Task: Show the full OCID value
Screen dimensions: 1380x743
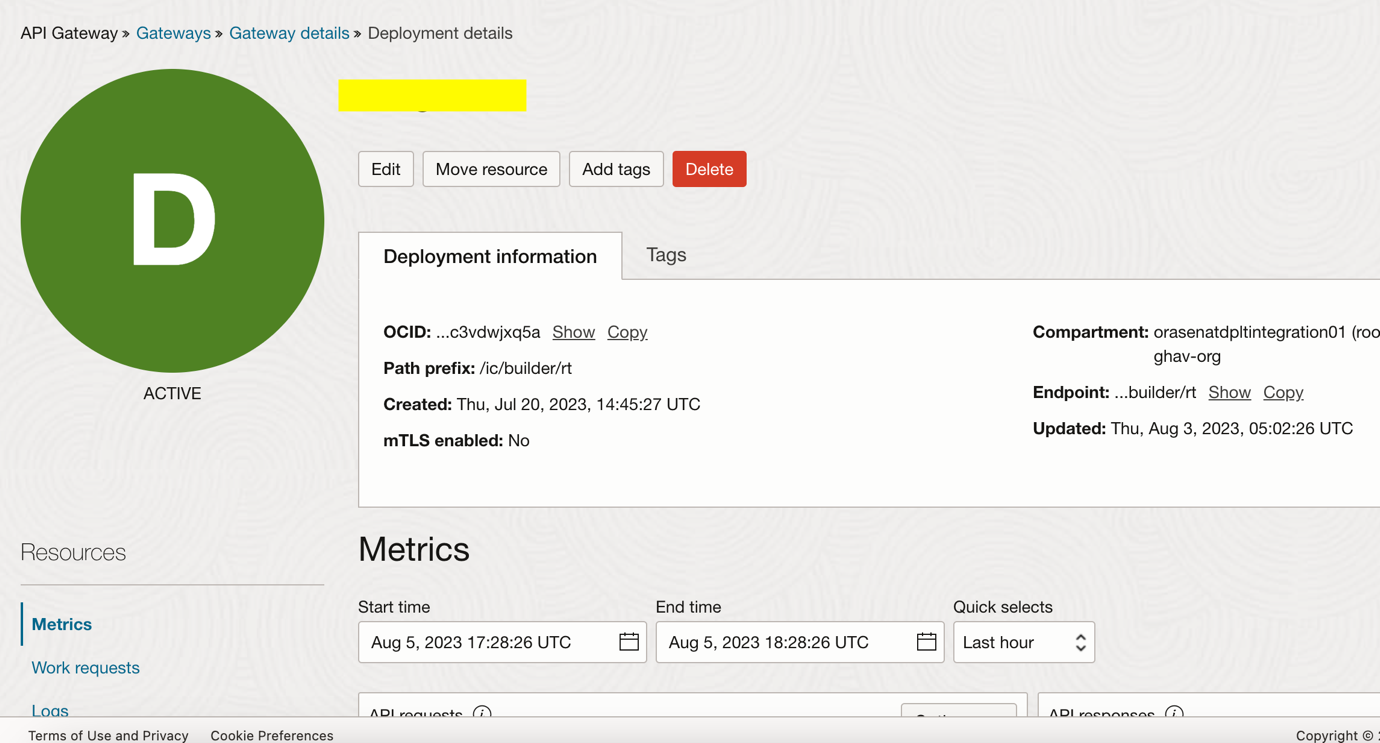Action: [x=573, y=332]
